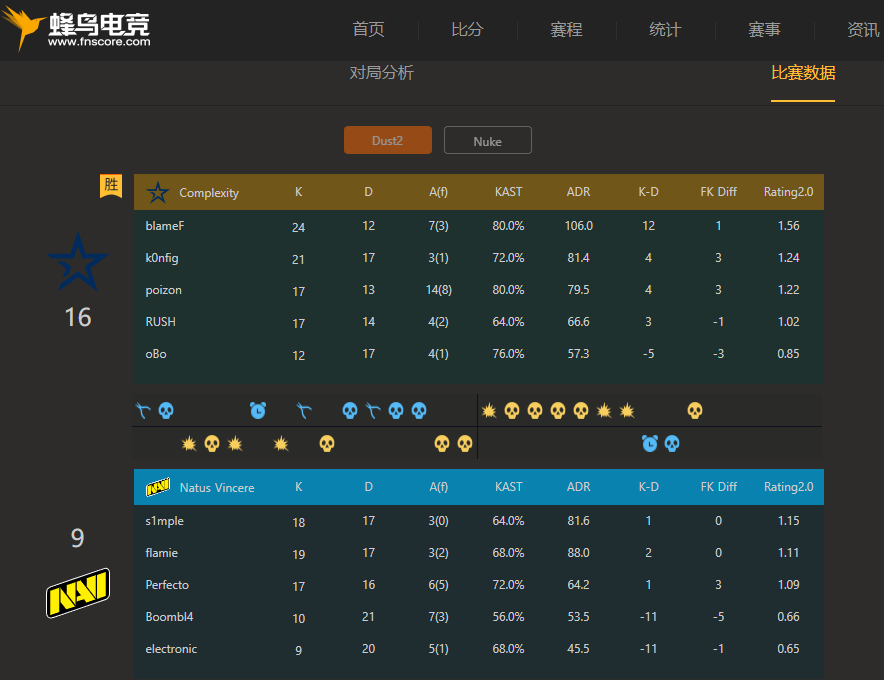Switch to the 对局分析 tab

click(382, 73)
